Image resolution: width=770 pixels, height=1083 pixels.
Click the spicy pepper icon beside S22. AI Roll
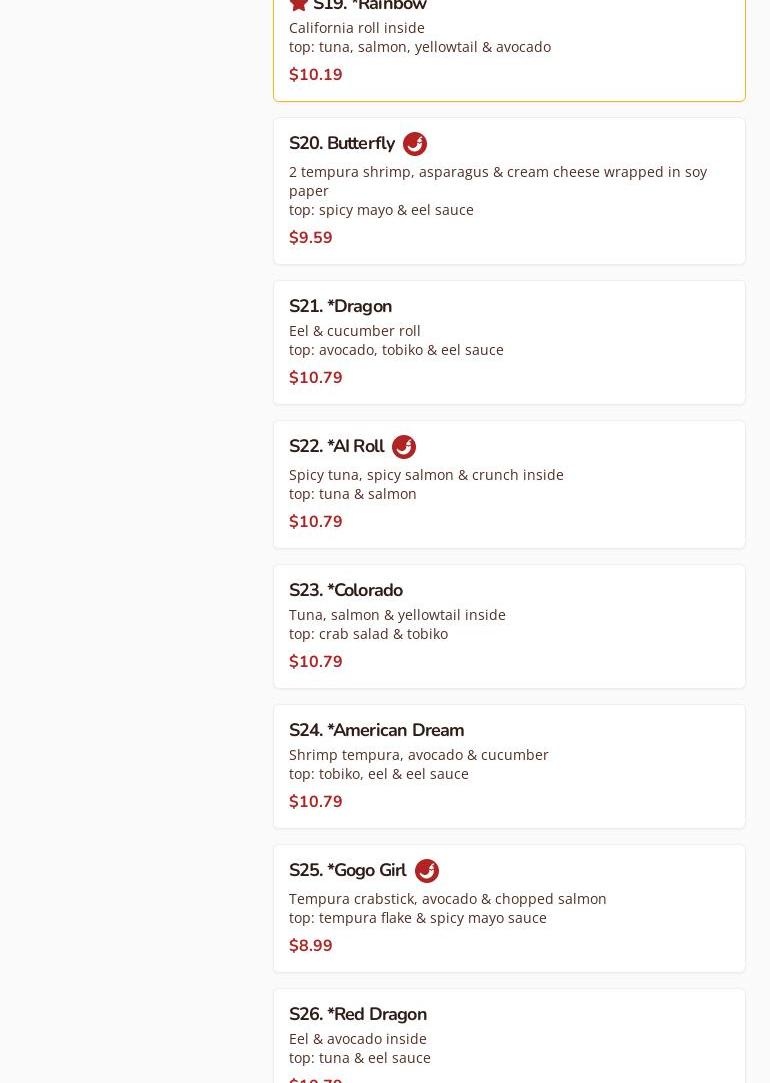click(404, 447)
